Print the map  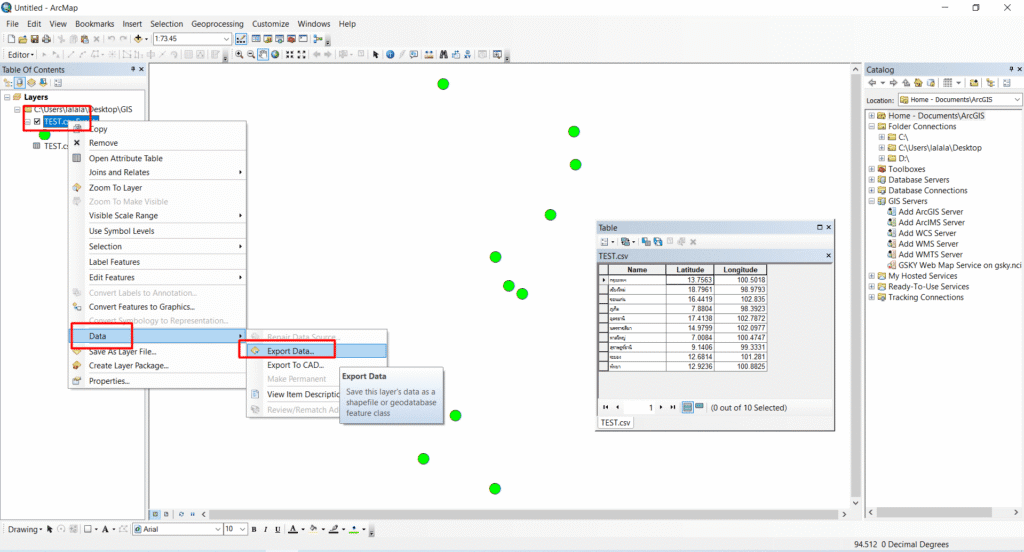coord(46,39)
